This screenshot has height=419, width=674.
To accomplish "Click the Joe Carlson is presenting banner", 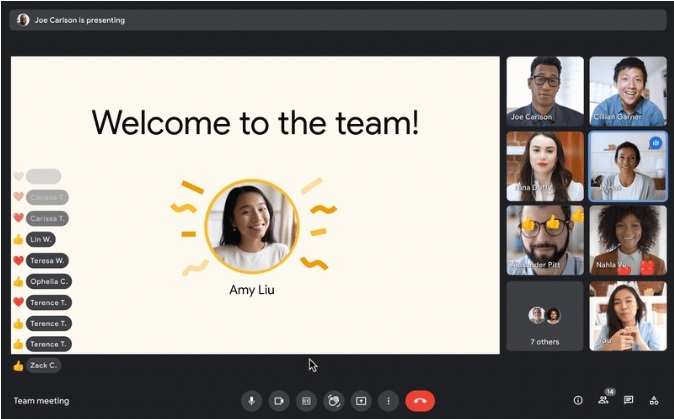I will 338,20.
